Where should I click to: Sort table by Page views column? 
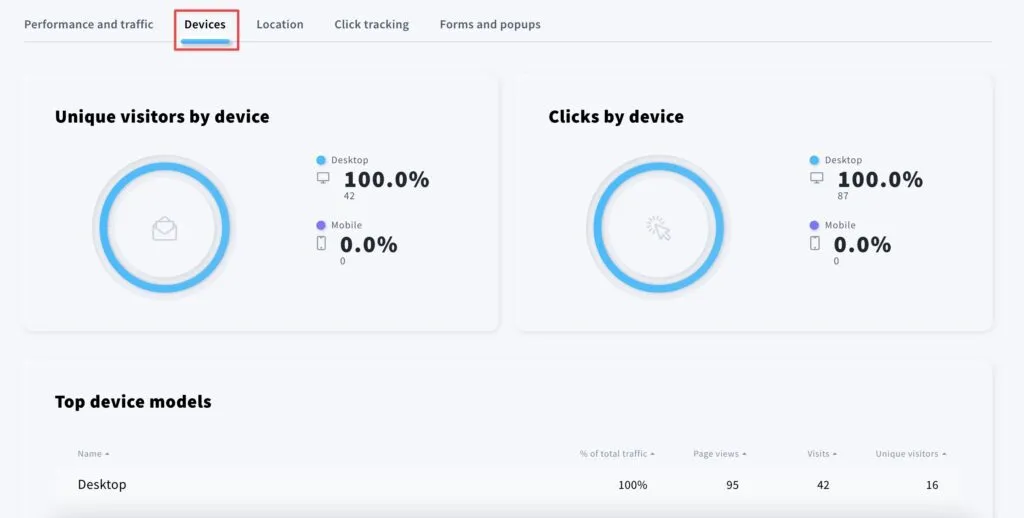tap(720, 454)
